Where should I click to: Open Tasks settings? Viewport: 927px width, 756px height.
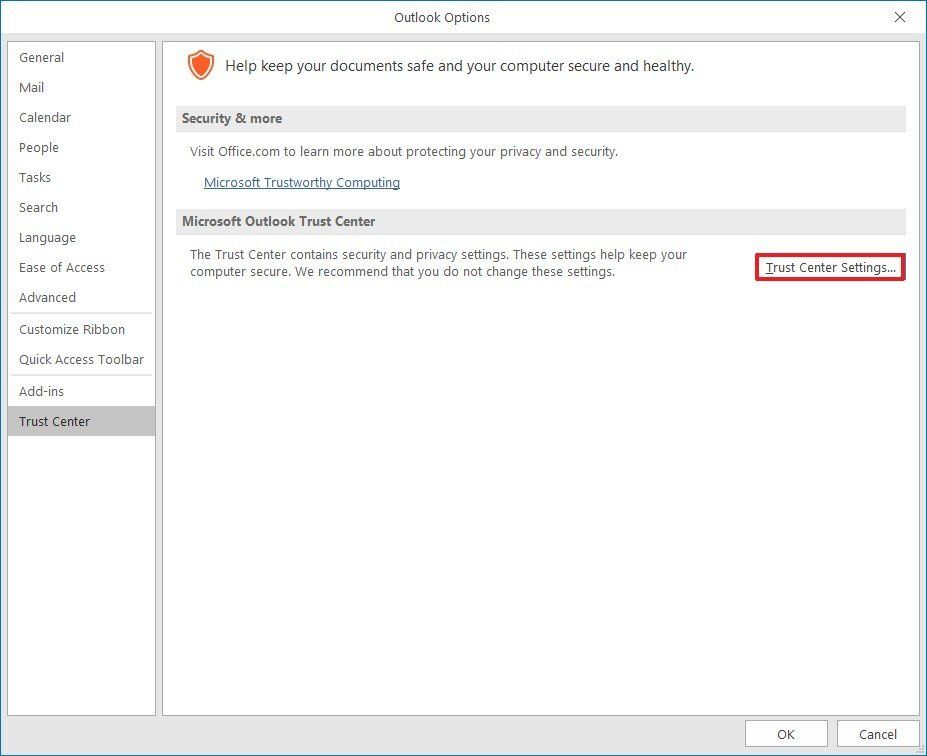(x=34, y=177)
